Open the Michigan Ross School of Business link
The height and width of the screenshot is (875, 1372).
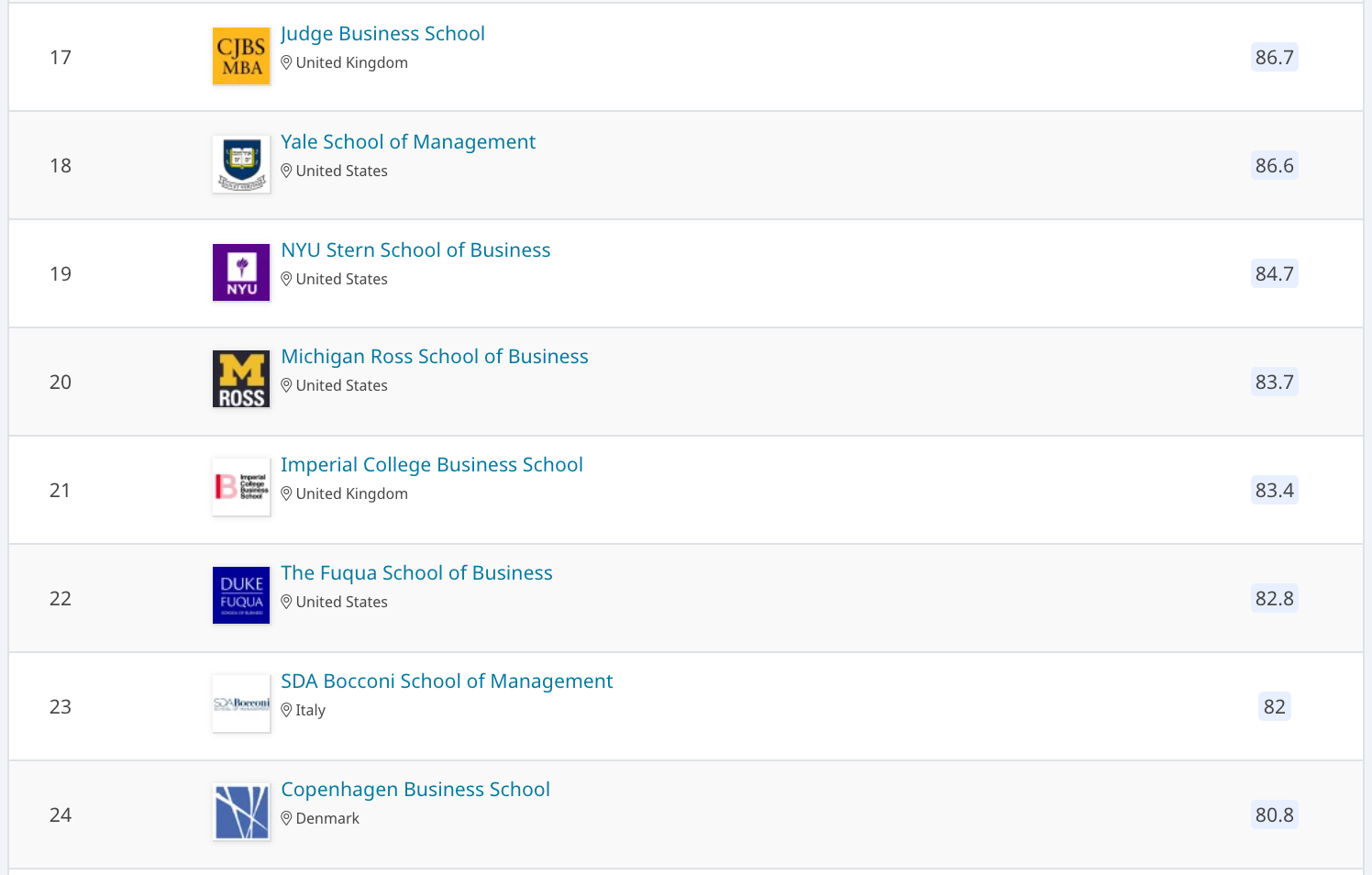(x=435, y=357)
